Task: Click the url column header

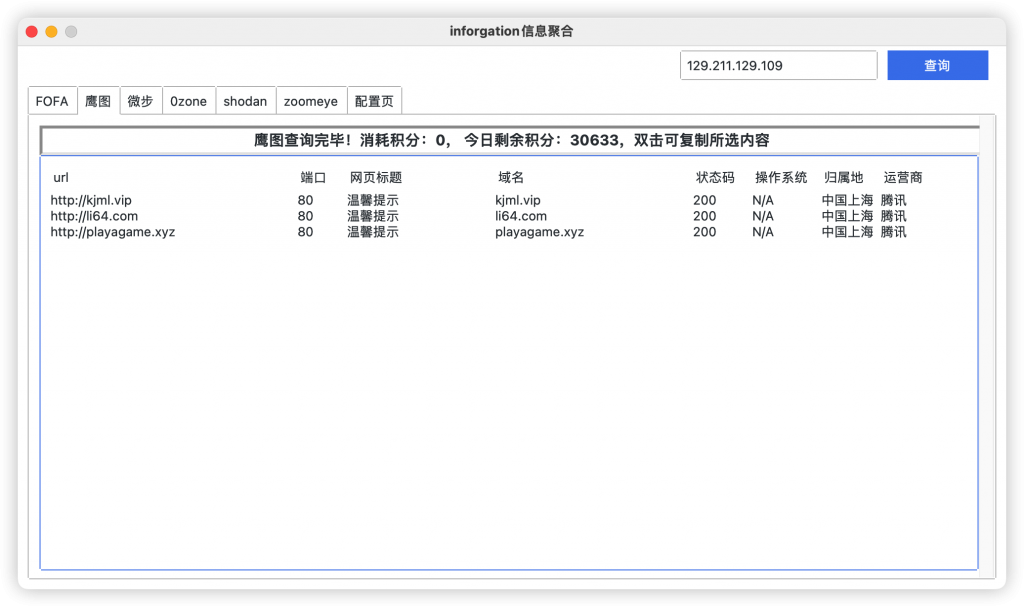Action: [x=60, y=177]
